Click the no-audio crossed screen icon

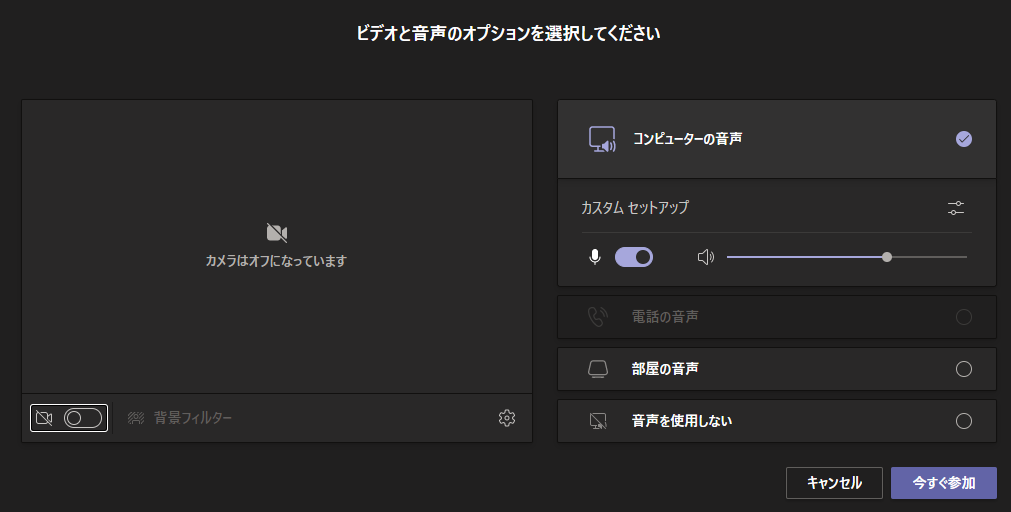coord(598,421)
